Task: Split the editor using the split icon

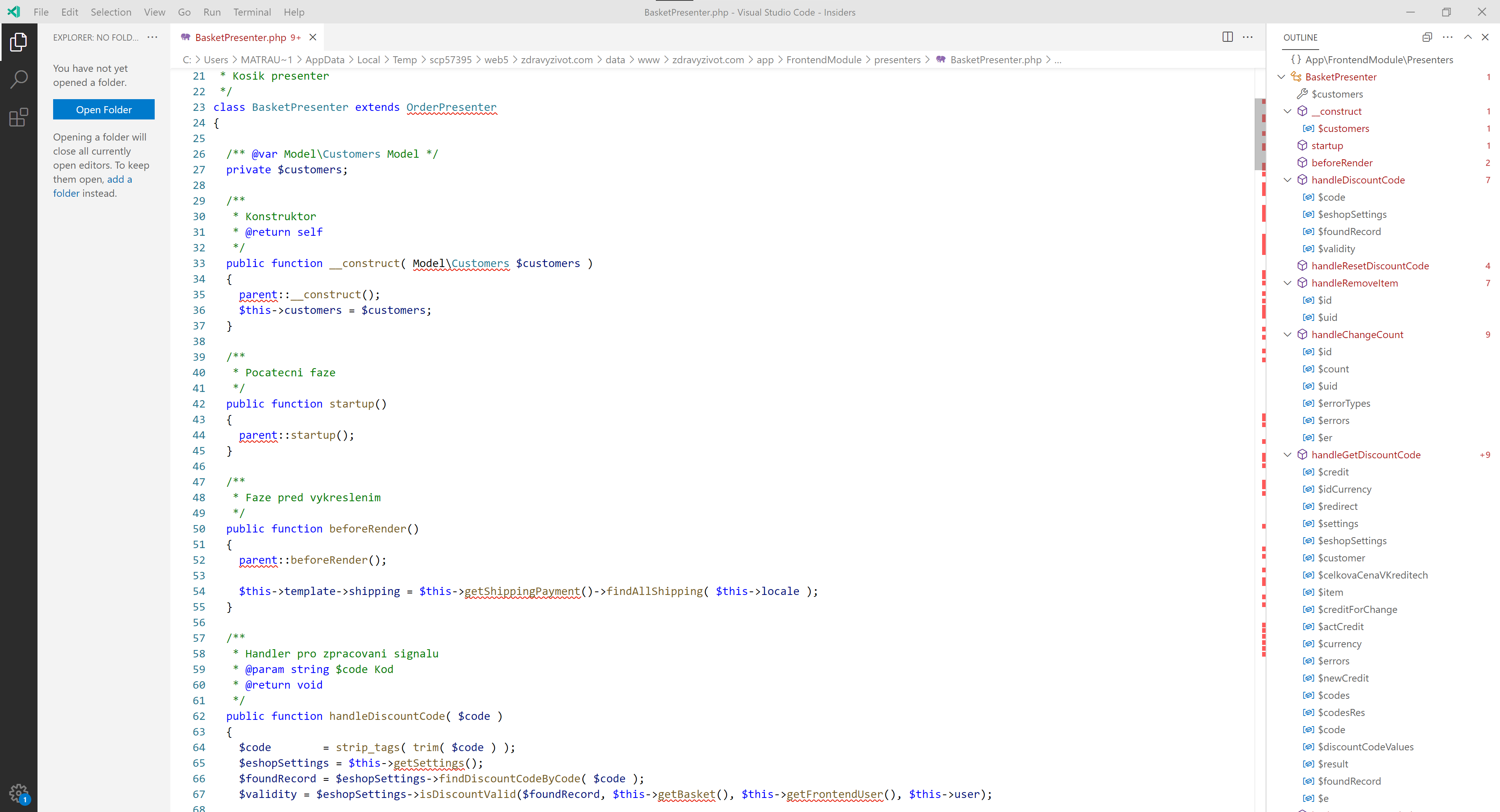Action: [x=1227, y=37]
